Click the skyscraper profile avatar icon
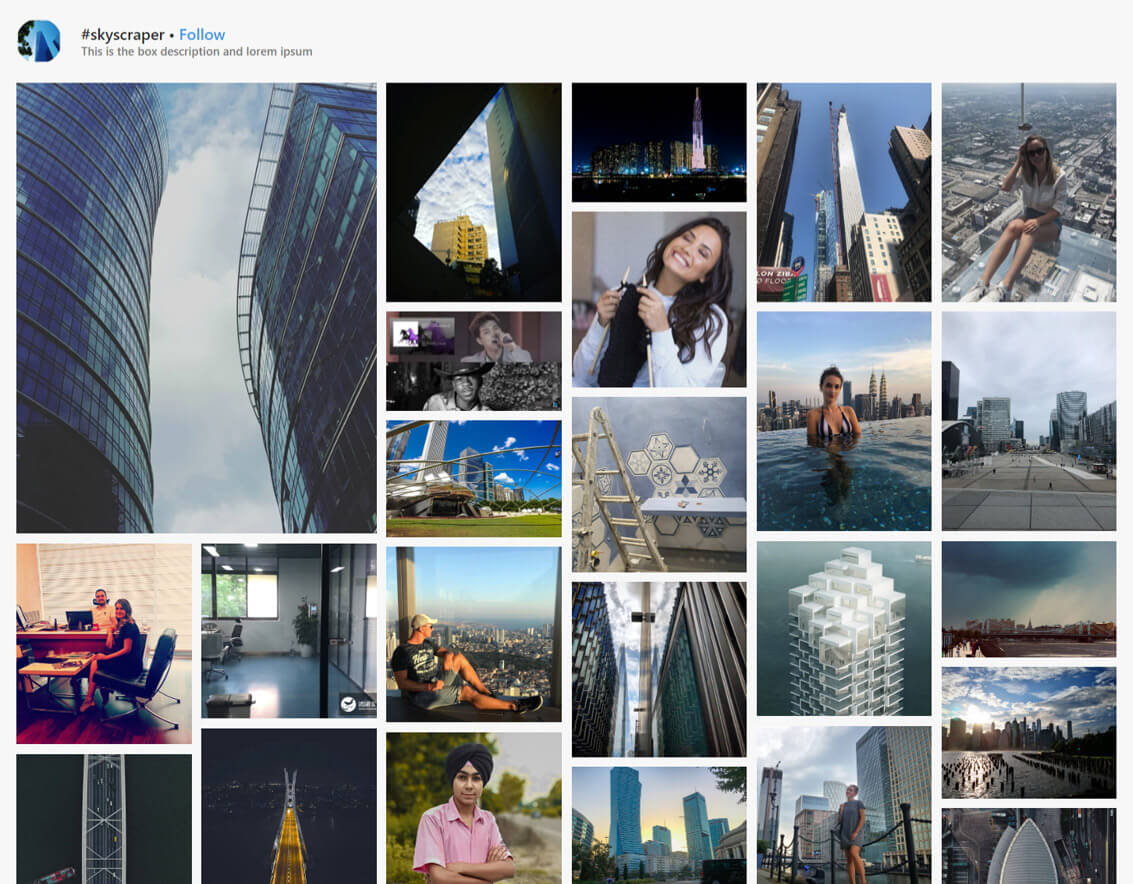Image resolution: width=1133 pixels, height=884 pixels. 38,41
